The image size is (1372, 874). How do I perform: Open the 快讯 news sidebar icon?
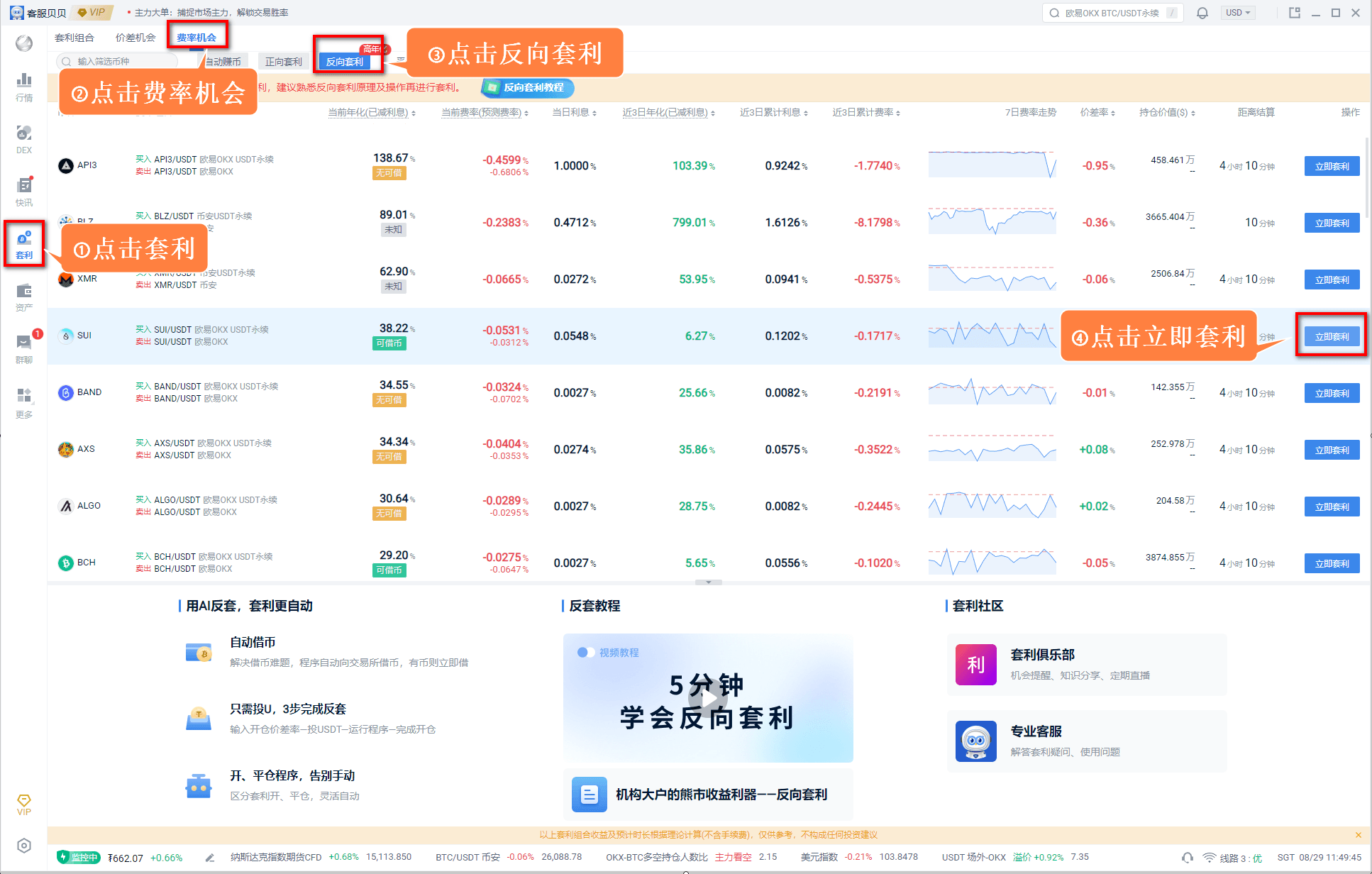pos(24,192)
